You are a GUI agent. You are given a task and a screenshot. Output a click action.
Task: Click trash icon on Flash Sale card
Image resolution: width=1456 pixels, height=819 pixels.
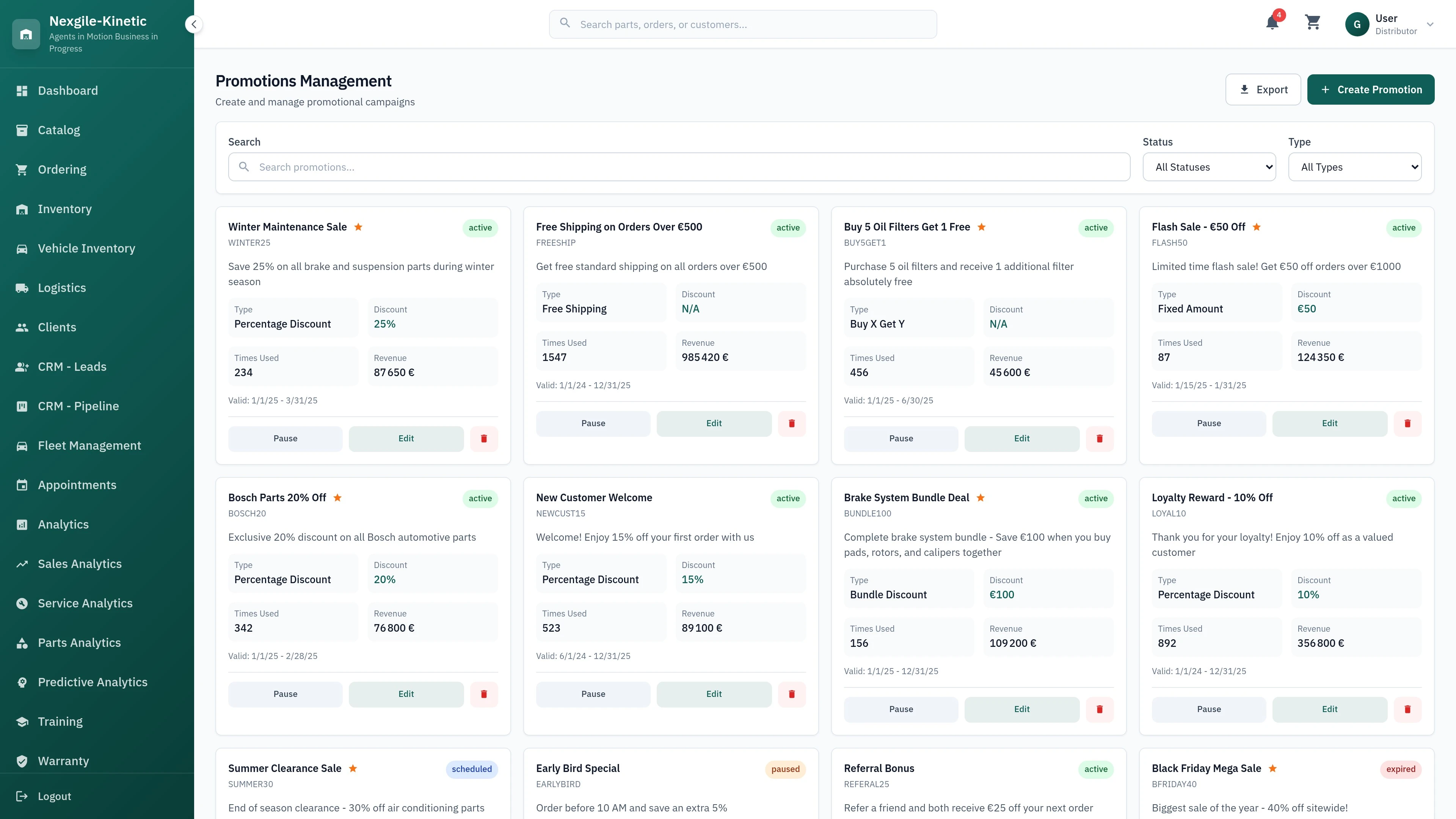(x=1407, y=424)
